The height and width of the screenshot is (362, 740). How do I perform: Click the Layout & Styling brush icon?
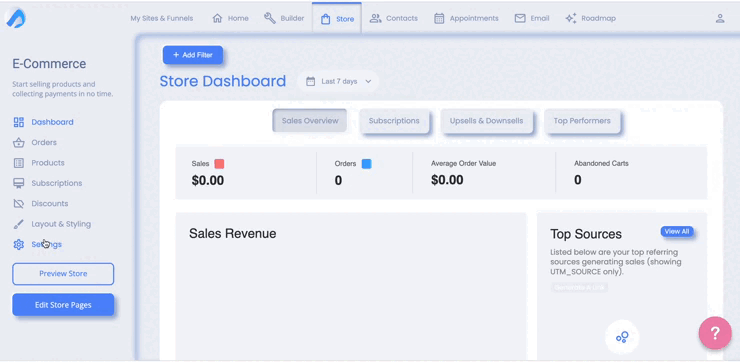pos(18,224)
